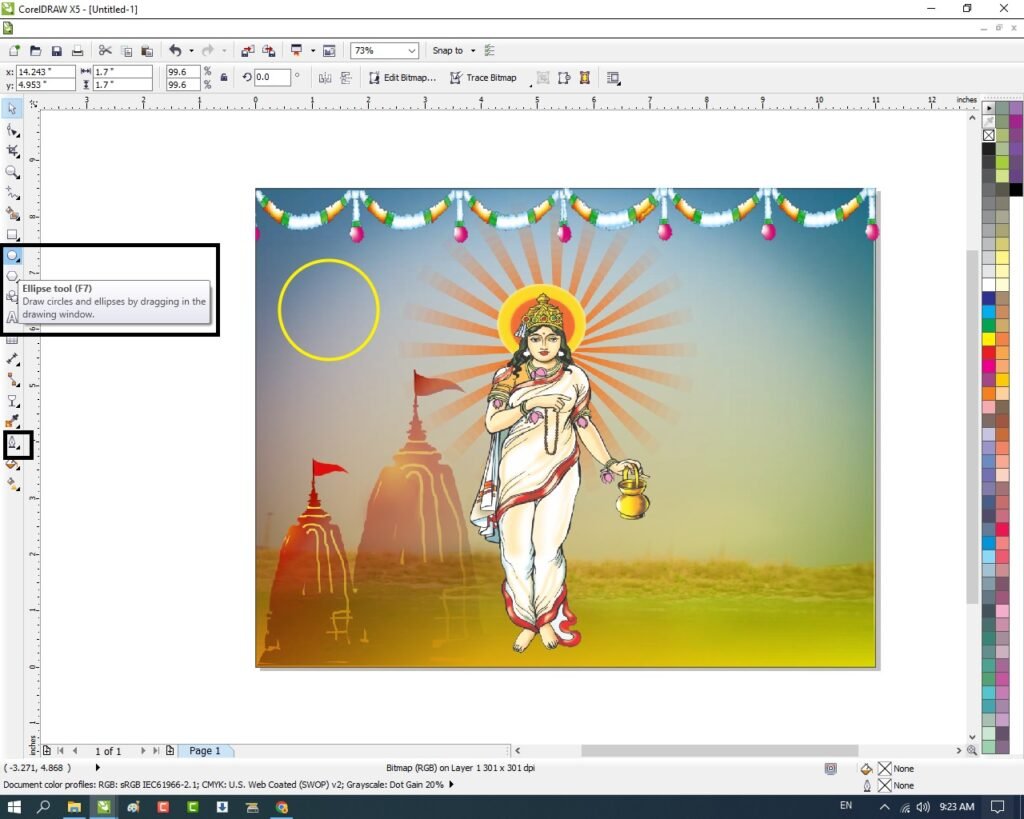1024x819 pixels.
Task: Select the Smart Fill tool
Action: coord(12,214)
